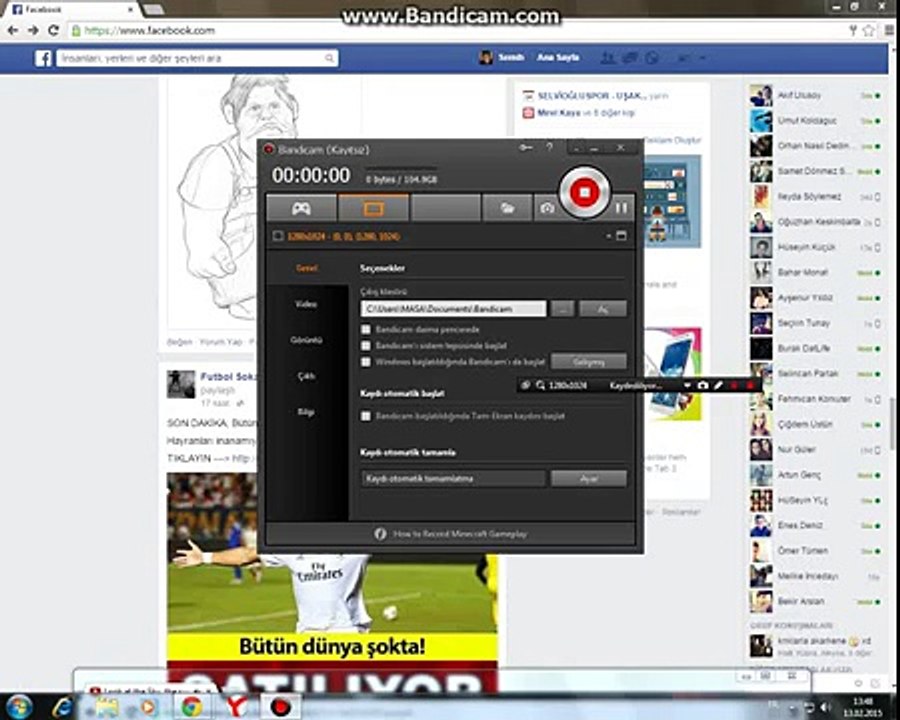Image resolution: width=900 pixels, height=720 pixels.
Task: Open chat with Seçkin Tunay
Action: click(816, 323)
